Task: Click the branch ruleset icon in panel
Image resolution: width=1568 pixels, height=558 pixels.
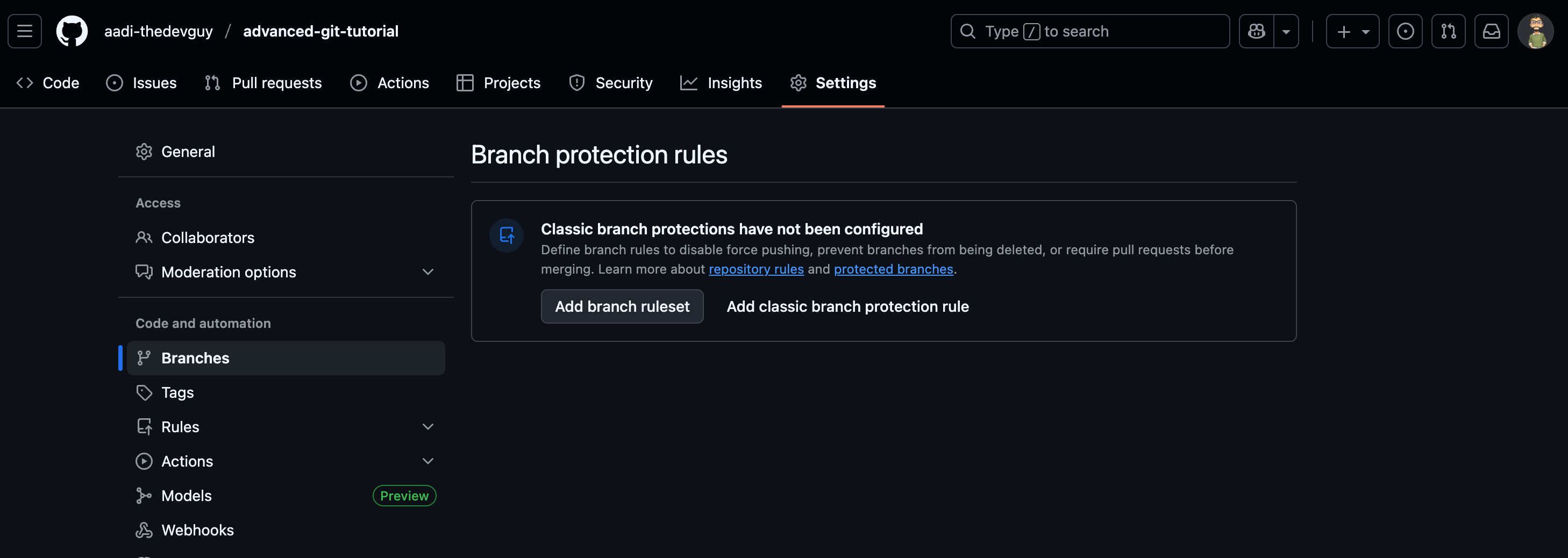Action: pyautogui.click(x=507, y=235)
